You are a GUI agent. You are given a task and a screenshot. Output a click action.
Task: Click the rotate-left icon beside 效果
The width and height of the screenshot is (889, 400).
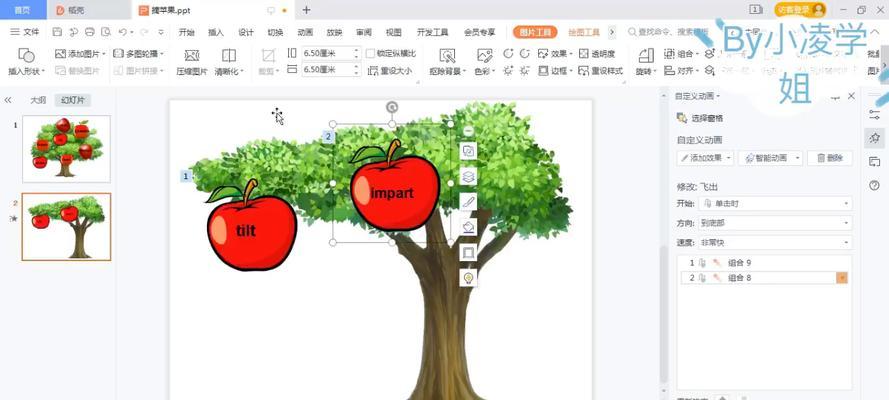[508, 54]
